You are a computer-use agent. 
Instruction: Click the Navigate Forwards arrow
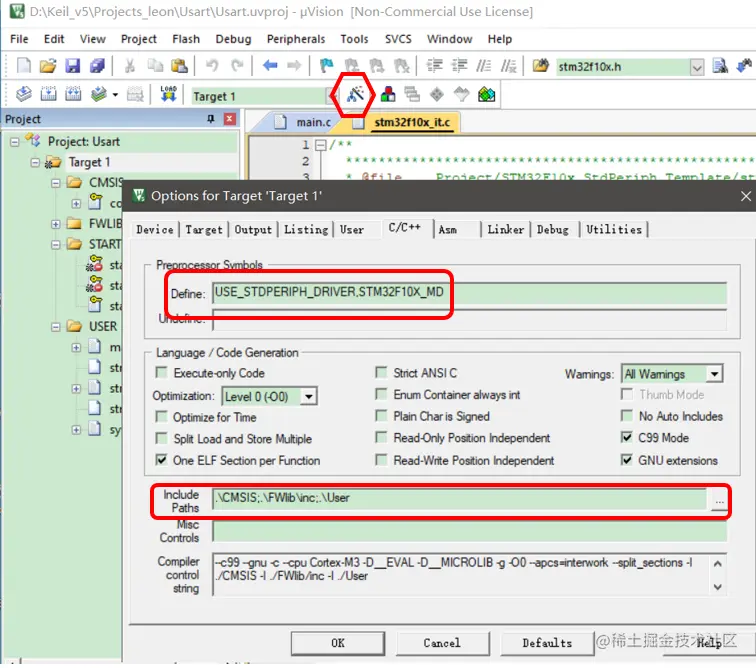tap(294, 65)
